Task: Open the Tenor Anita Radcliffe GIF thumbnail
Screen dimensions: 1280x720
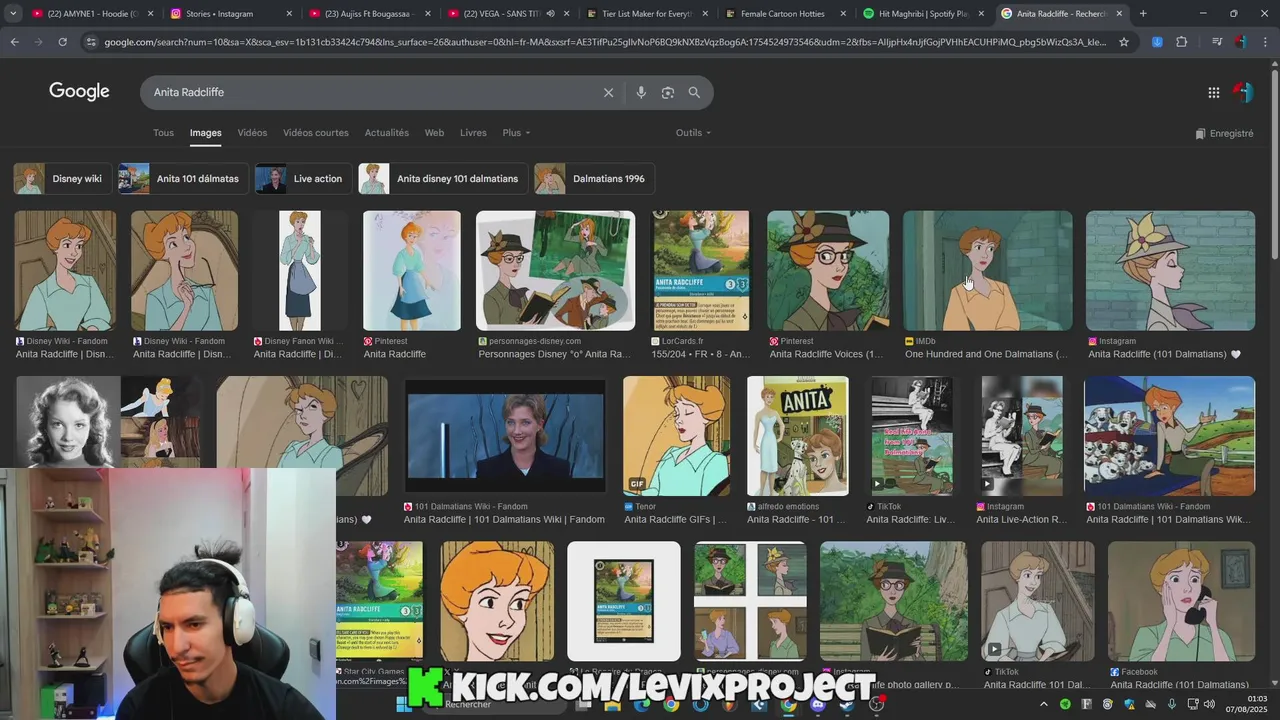Action: click(677, 436)
